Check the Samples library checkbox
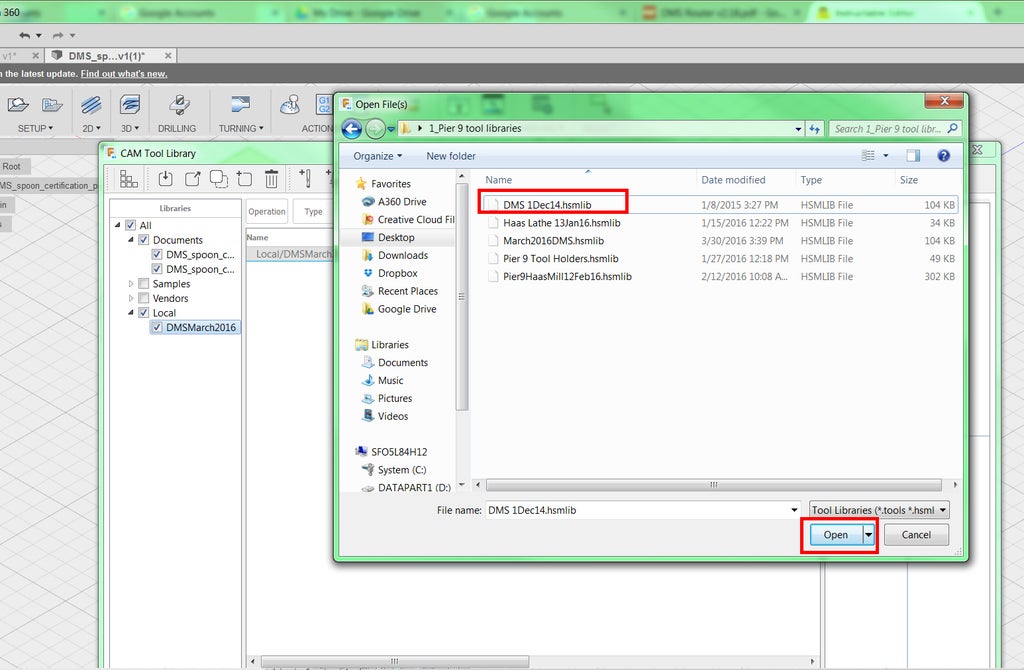Viewport: 1024px width, 670px height. click(x=144, y=283)
